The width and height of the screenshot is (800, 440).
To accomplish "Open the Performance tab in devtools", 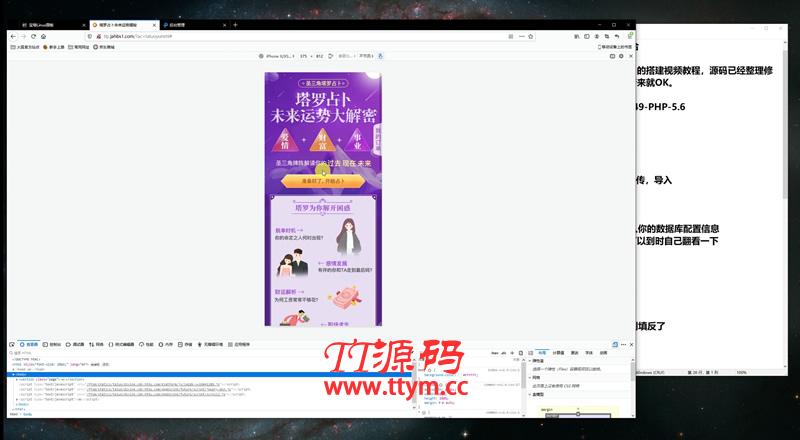I will point(146,345).
